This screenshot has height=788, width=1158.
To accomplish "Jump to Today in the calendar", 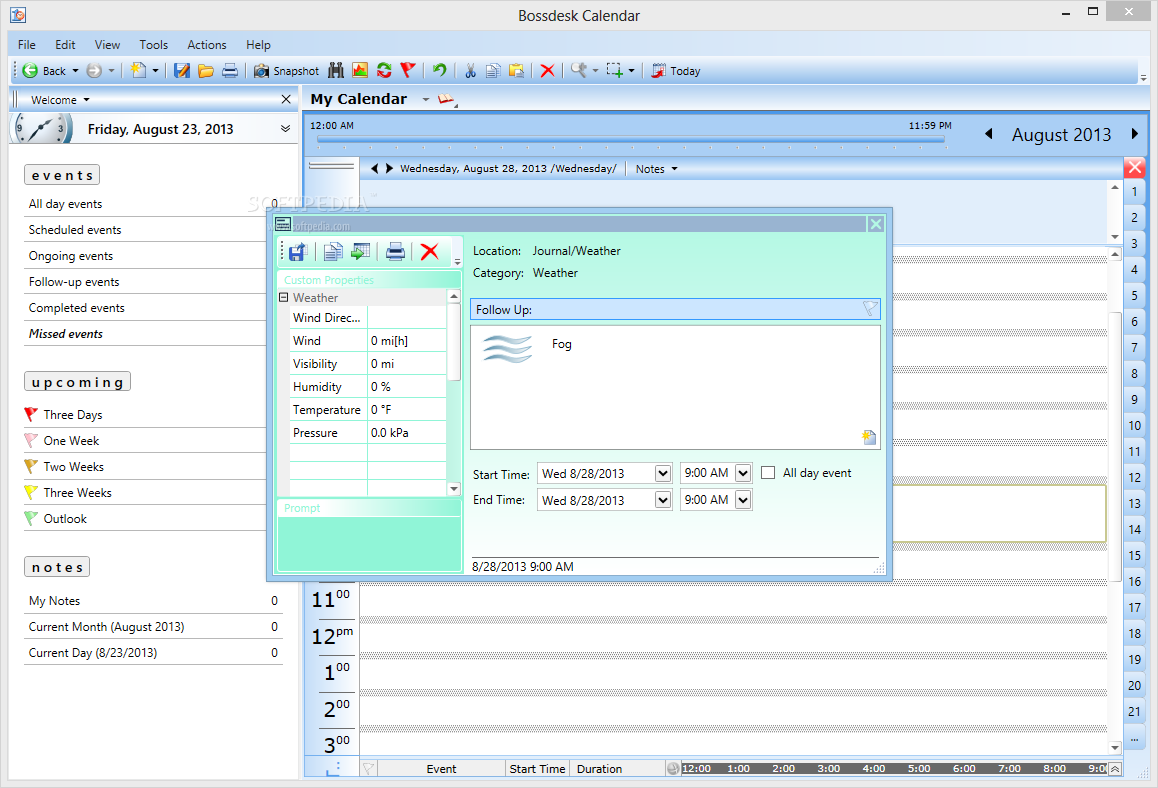I will (x=676, y=71).
